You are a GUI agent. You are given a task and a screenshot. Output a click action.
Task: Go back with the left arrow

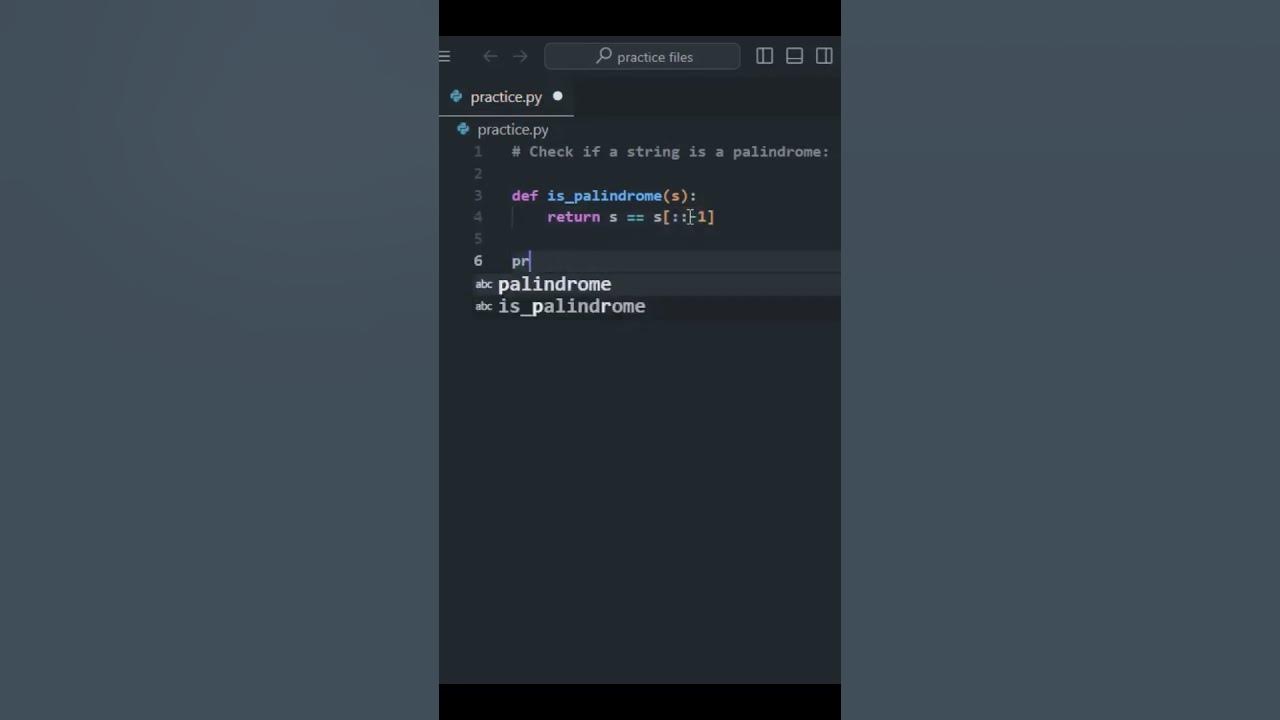490,57
